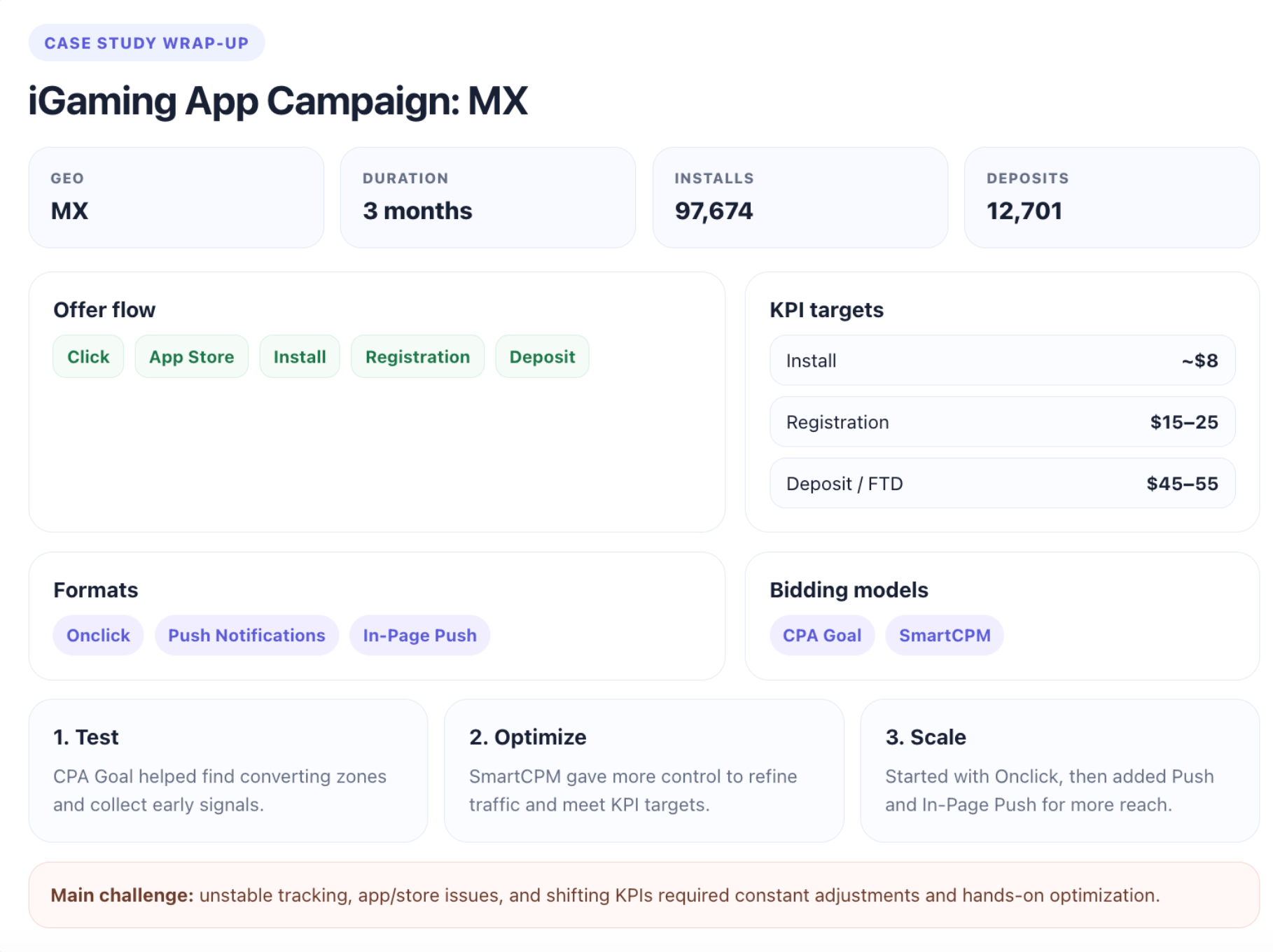Choose the SmartCPM bidding tag
The height and width of the screenshot is (952, 1273).
pos(945,635)
